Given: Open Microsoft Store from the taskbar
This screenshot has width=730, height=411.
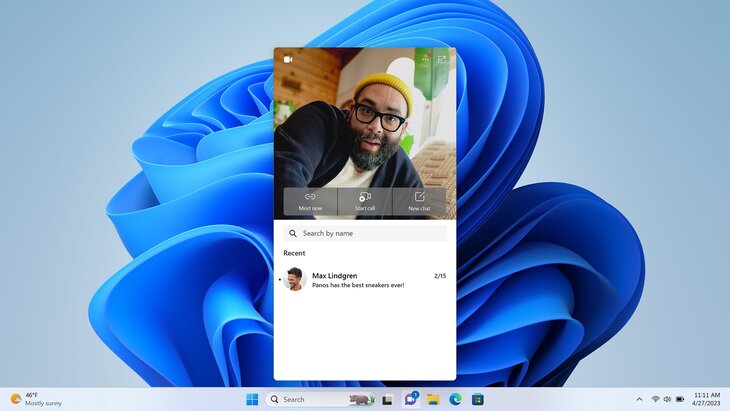Looking at the screenshot, I should coord(478,399).
